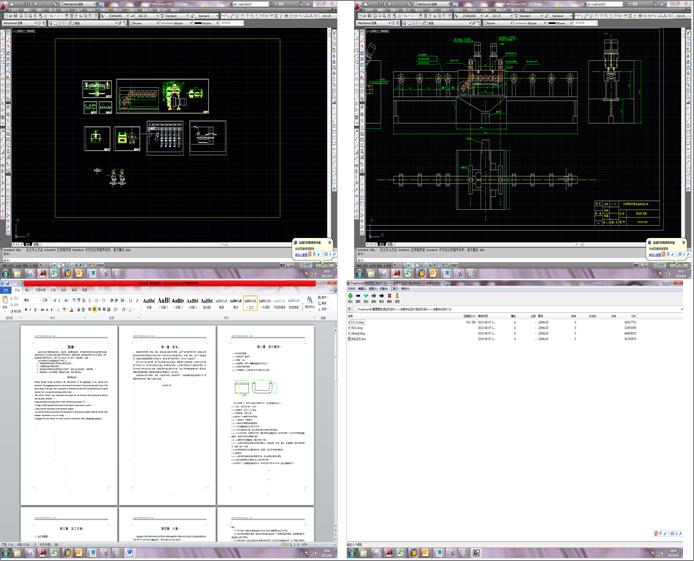Open the black ByLayer lineweight swatch in left AutoCAD
This screenshot has height=561, width=694.
coord(205,23)
